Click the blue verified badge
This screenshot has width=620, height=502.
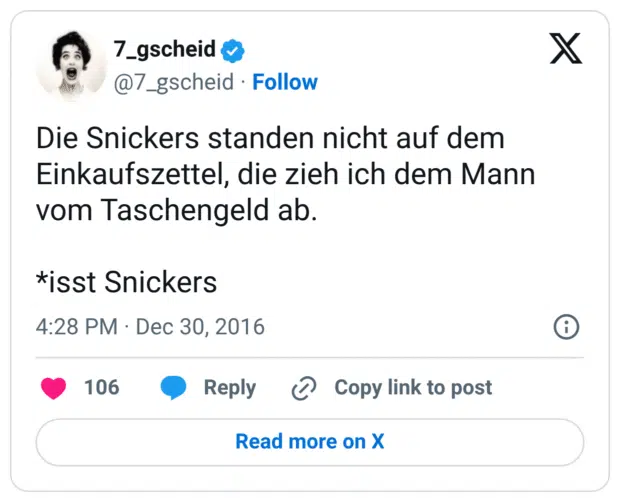234,51
